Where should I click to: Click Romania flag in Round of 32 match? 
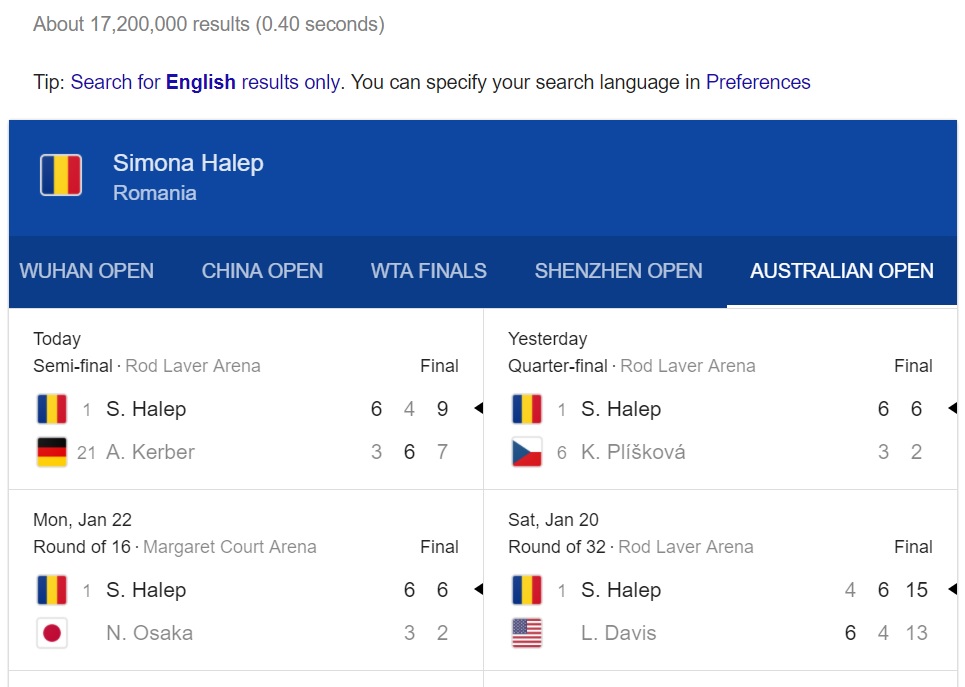tap(527, 590)
